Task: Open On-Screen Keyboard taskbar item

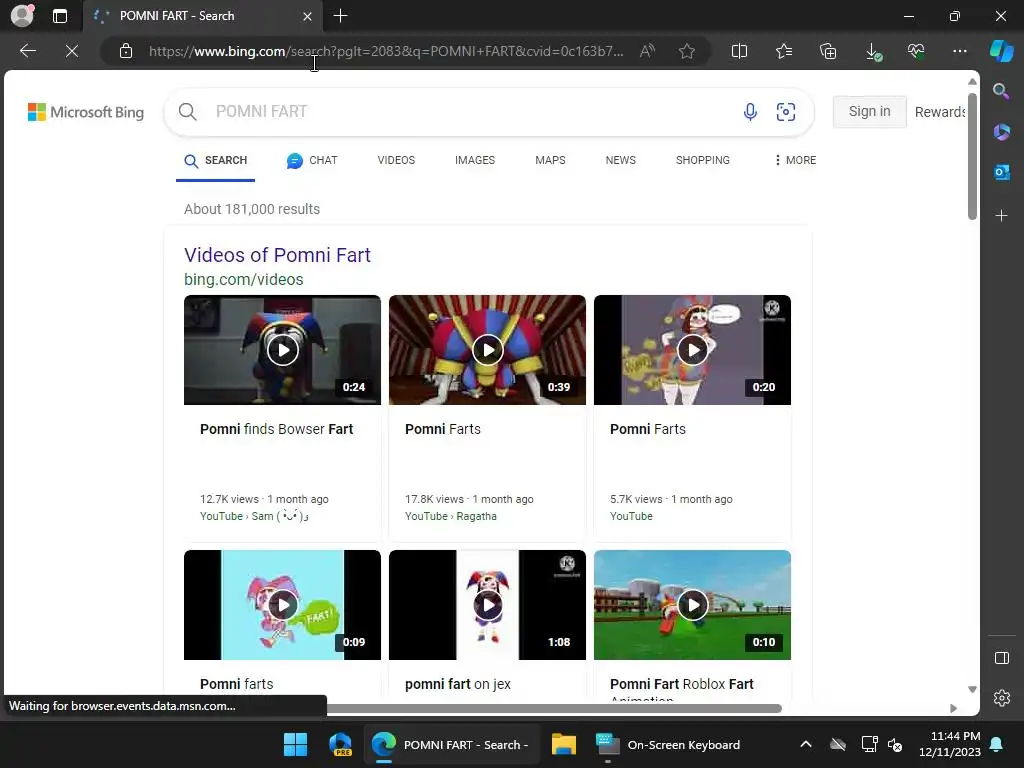Action: (x=669, y=744)
